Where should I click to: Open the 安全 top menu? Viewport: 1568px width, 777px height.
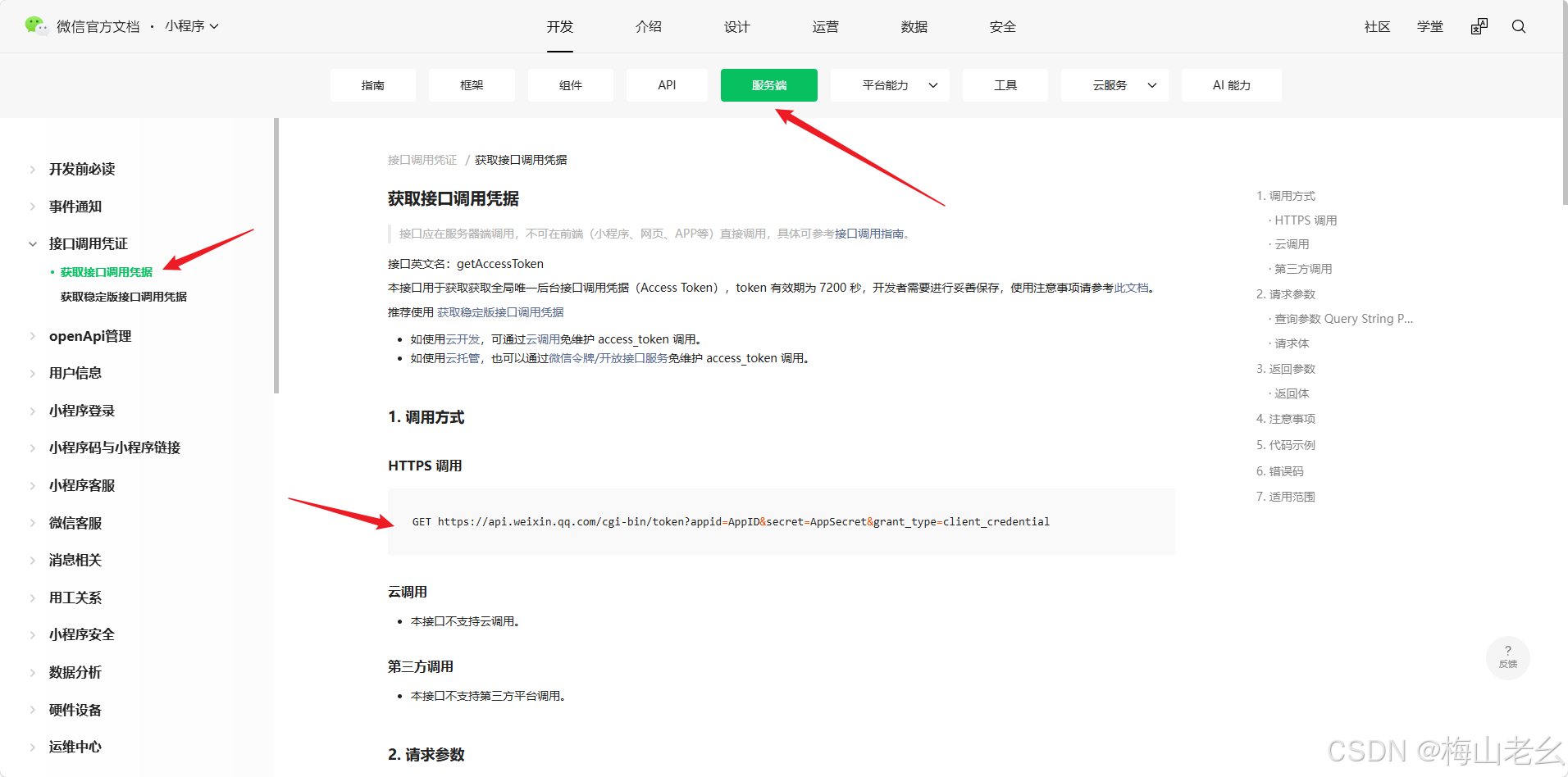pyautogui.click(x=1003, y=27)
